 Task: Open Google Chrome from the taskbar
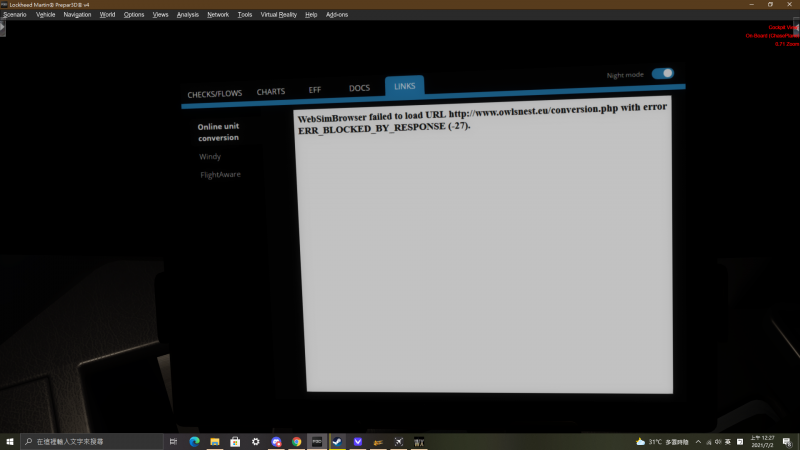[296, 441]
